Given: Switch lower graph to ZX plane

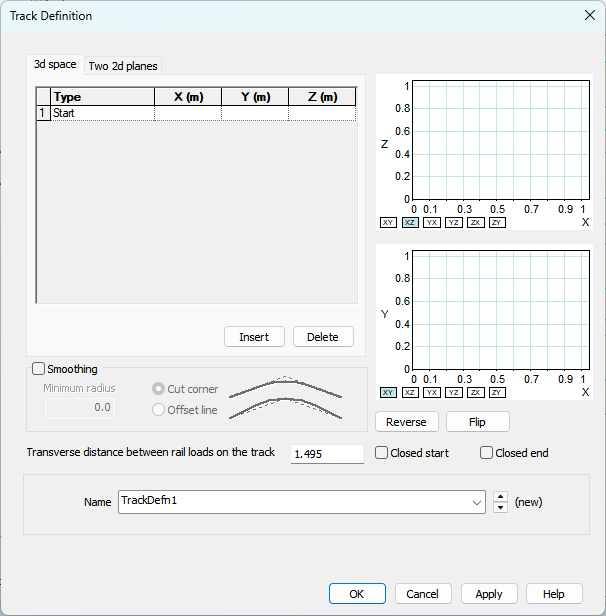Looking at the screenshot, I should point(476,393).
